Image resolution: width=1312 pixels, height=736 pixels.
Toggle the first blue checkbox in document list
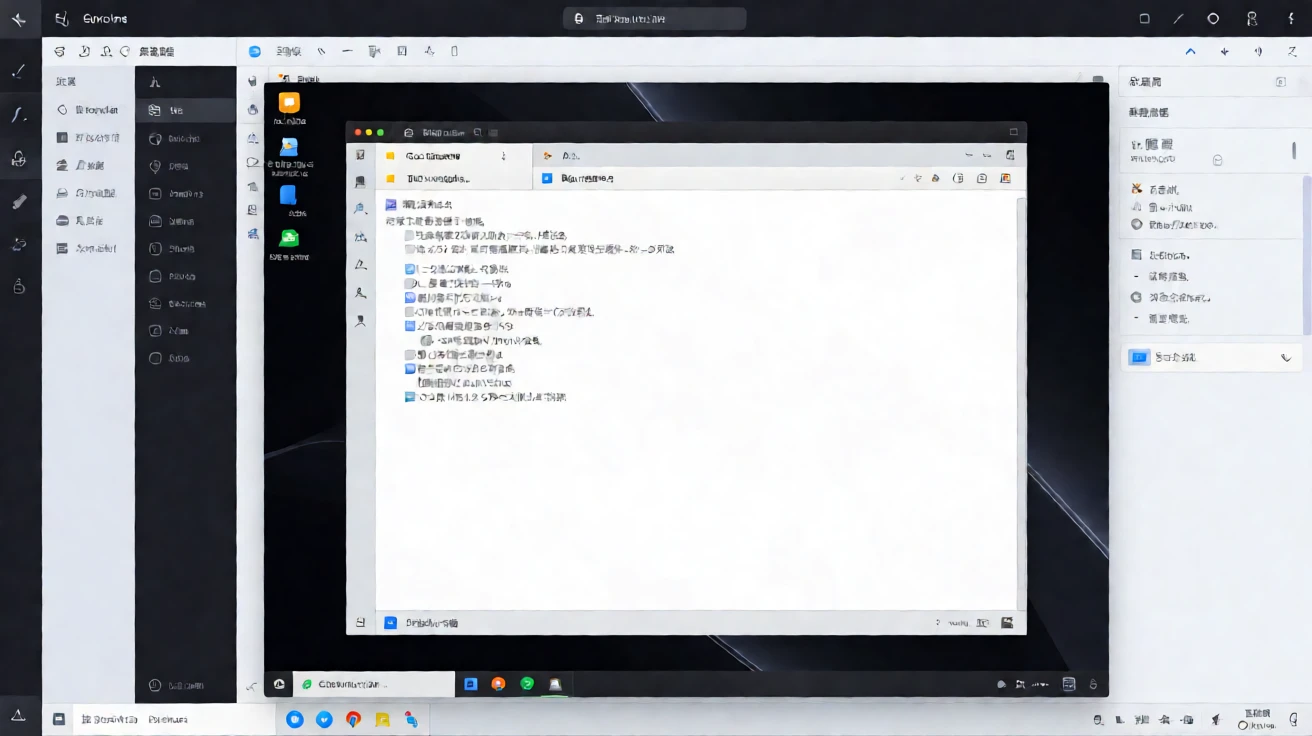point(410,269)
